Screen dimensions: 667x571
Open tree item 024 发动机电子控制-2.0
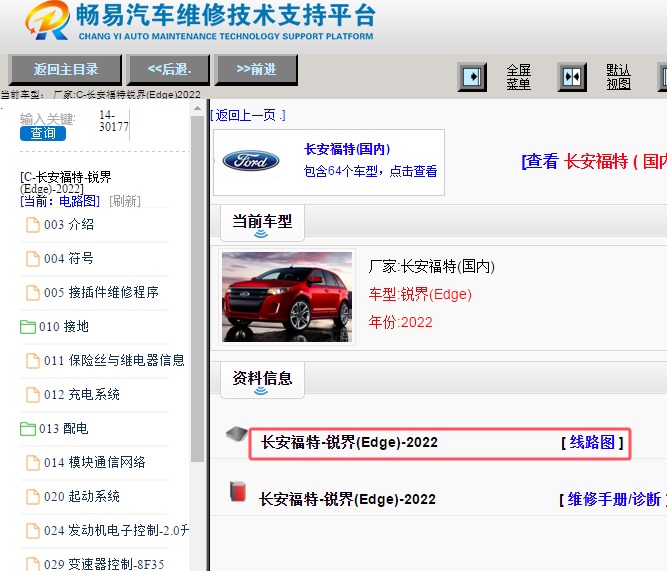click(x=116, y=530)
